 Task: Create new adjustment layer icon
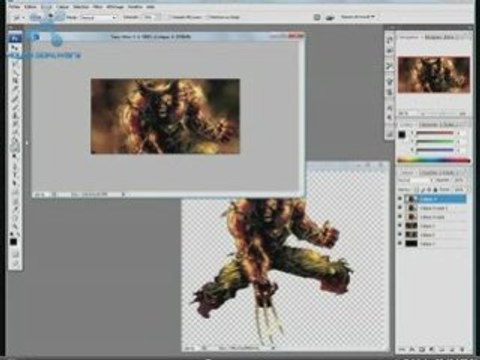[x=432, y=349]
